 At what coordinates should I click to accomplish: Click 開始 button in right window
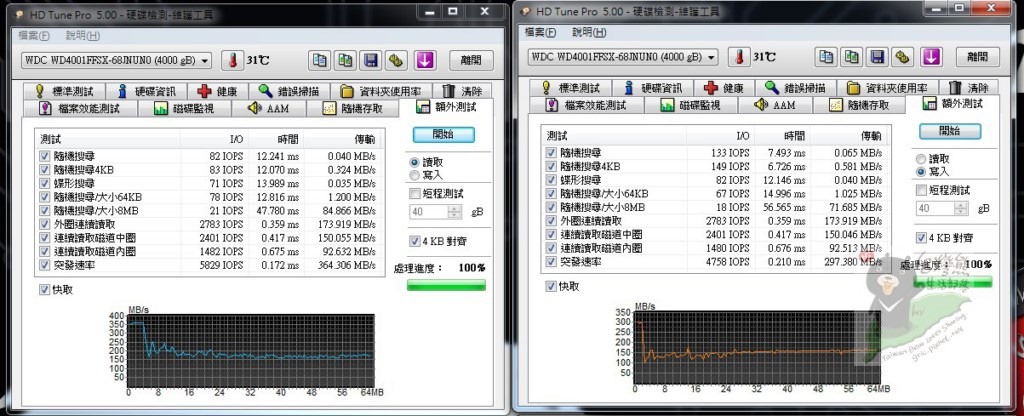point(950,131)
